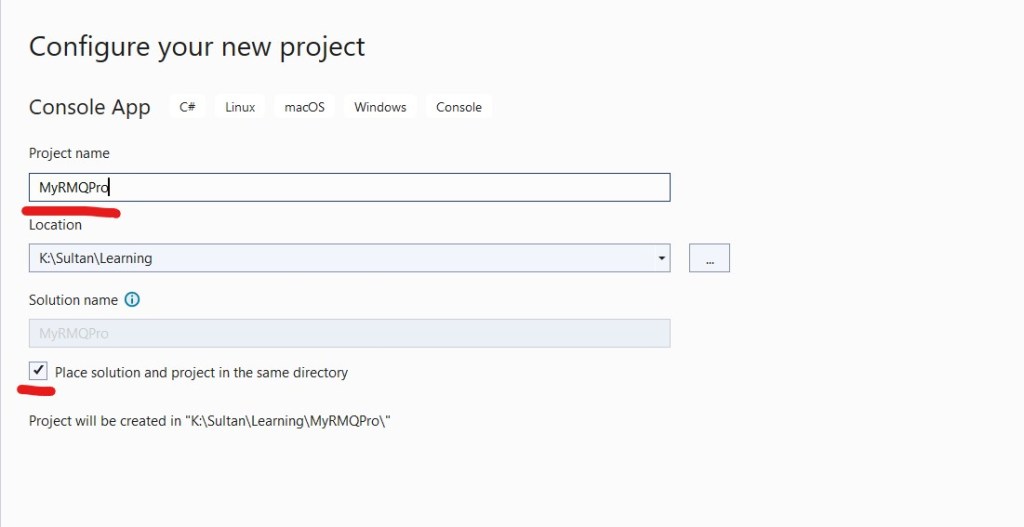Focus the Project name text field
This screenshot has height=527, width=1024.
pyautogui.click(x=349, y=187)
